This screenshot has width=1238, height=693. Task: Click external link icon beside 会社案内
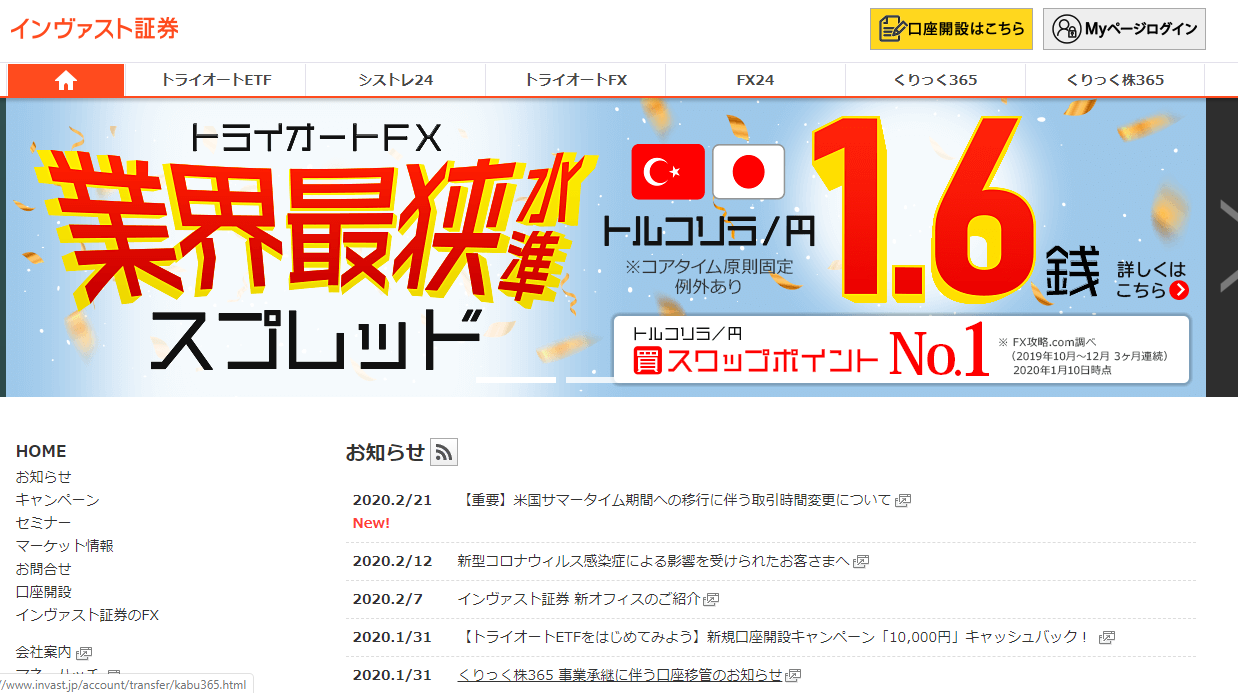tap(84, 653)
